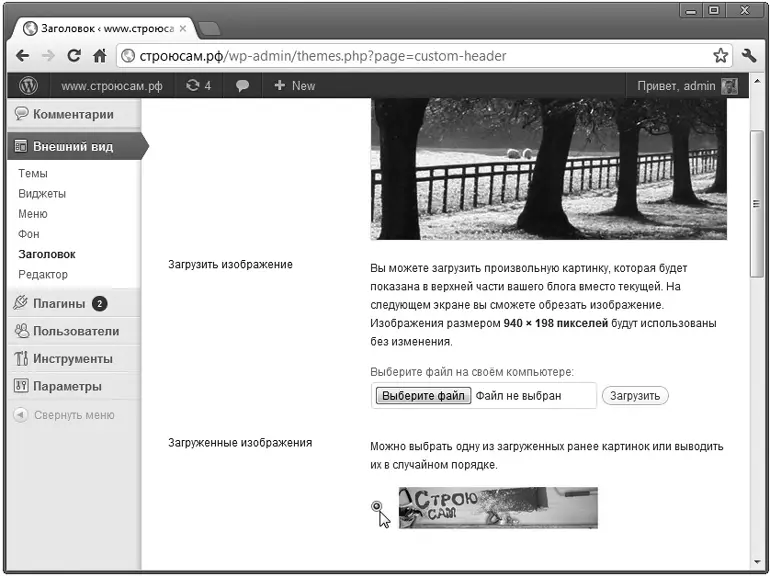Click the Строю Сам uploaded header thumbnail

tap(497, 508)
